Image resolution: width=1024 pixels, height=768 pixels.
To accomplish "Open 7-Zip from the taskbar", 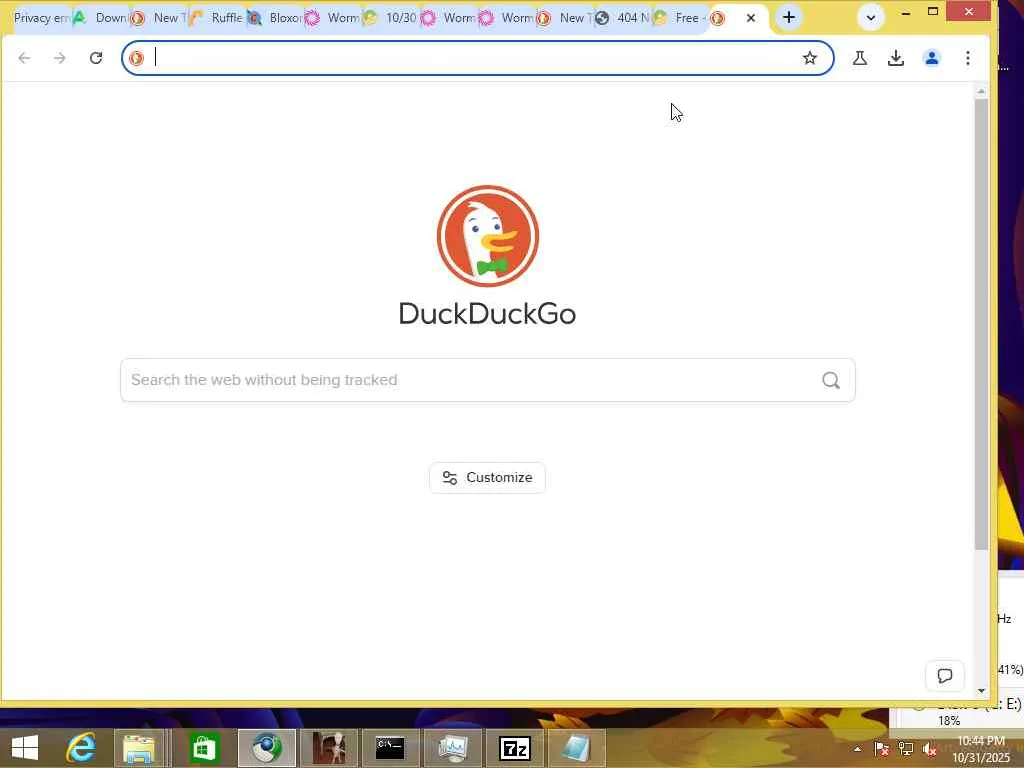I will (515, 748).
